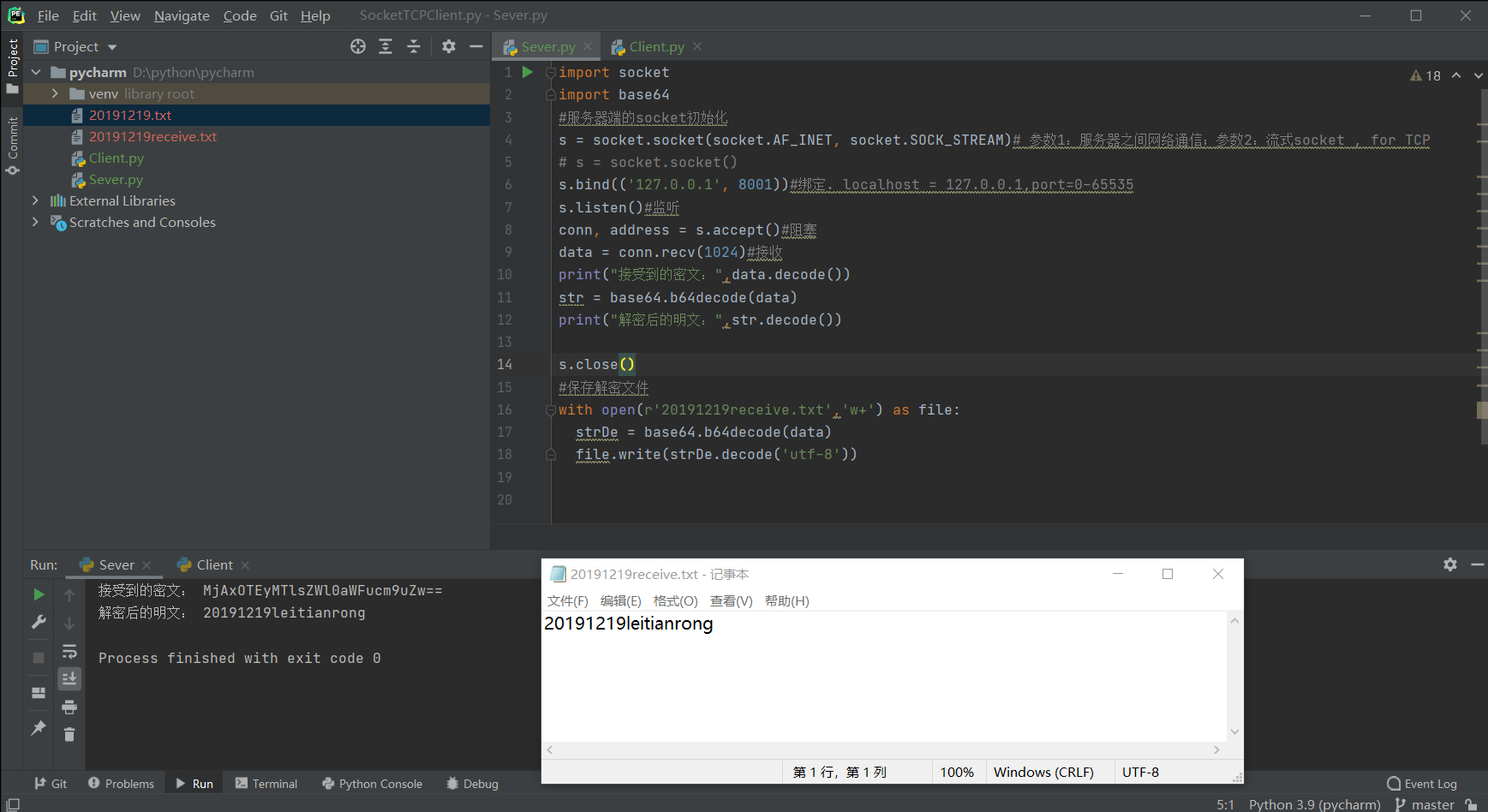Click the print icon in Run toolbar
Screen dimensions: 1488x812
click(x=69, y=708)
